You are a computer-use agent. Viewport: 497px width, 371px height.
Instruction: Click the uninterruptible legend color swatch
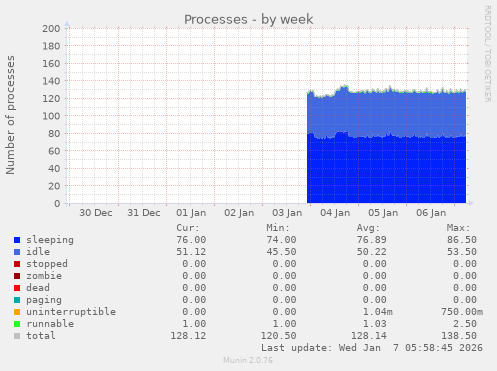(x=17, y=312)
